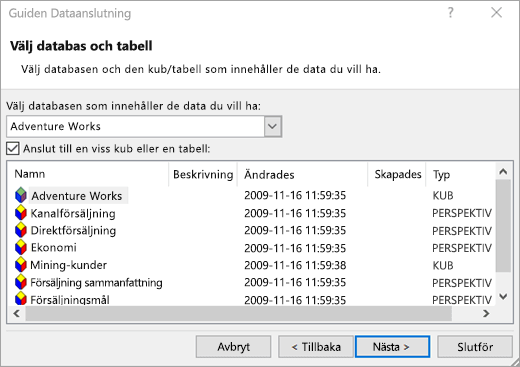Click KUB type of Adventure Works row
Image resolution: width=520 pixels, height=367 pixels.
[443, 195]
